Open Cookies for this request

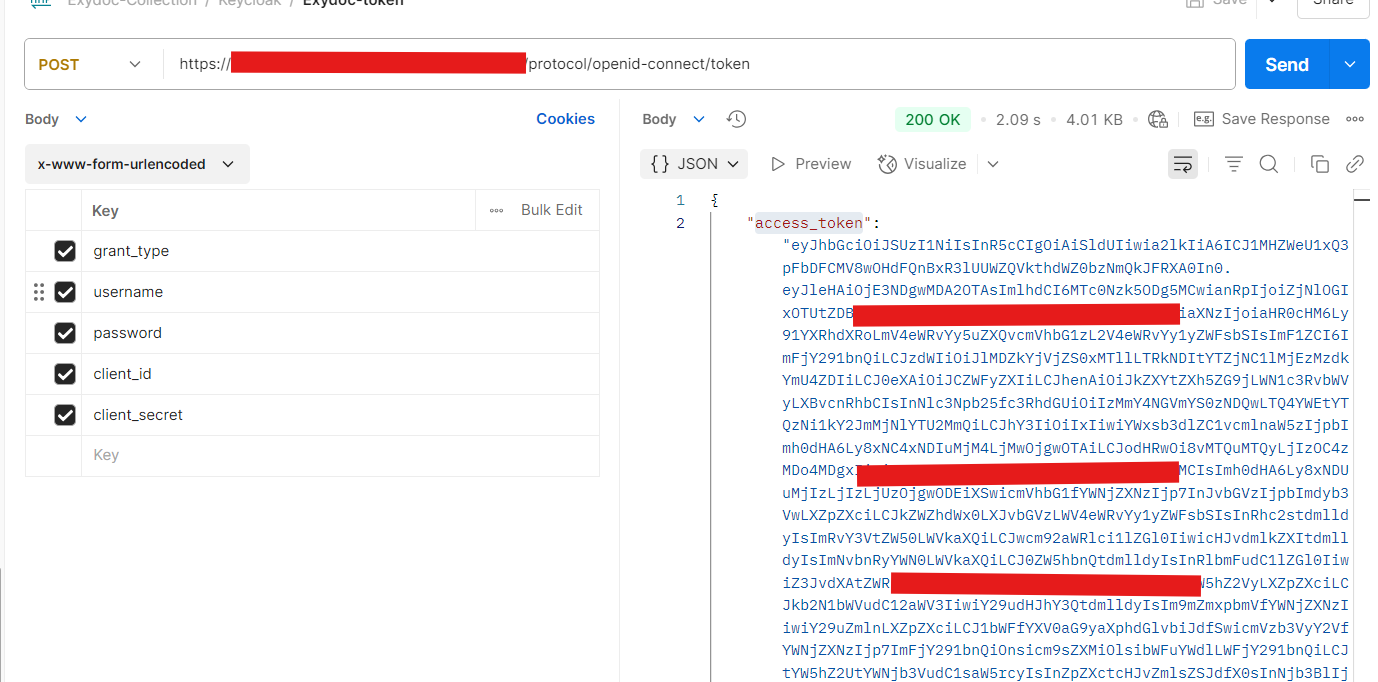pyautogui.click(x=565, y=118)
